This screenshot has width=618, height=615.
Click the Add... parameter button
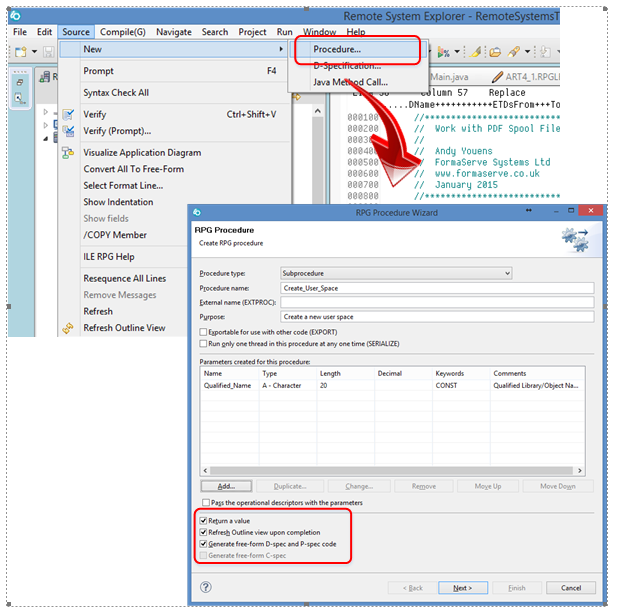[x=225, y=486]
